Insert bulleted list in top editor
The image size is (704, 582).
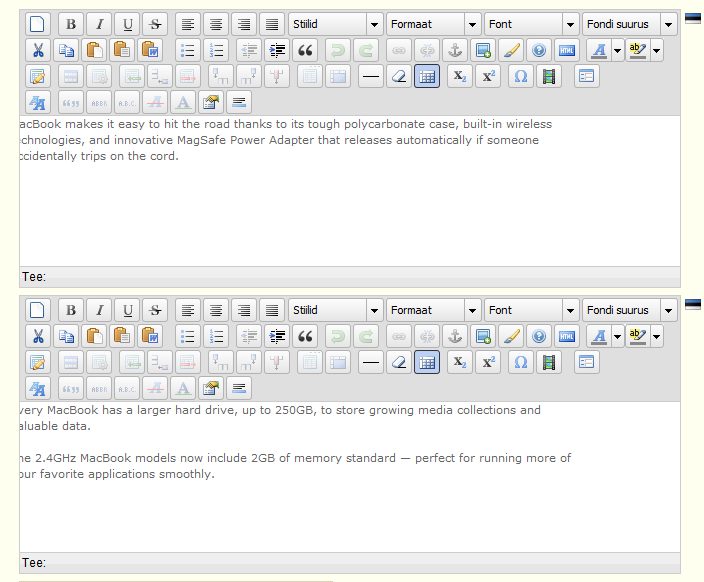(187, 50)
